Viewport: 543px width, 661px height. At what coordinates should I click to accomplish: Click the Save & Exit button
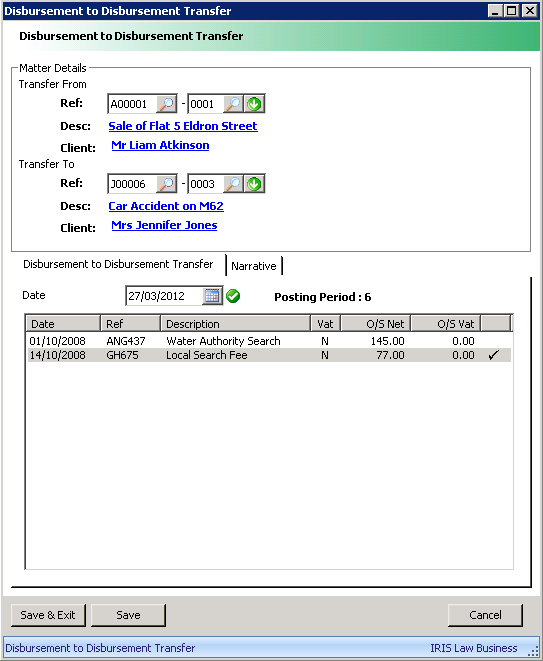[48, 615]
